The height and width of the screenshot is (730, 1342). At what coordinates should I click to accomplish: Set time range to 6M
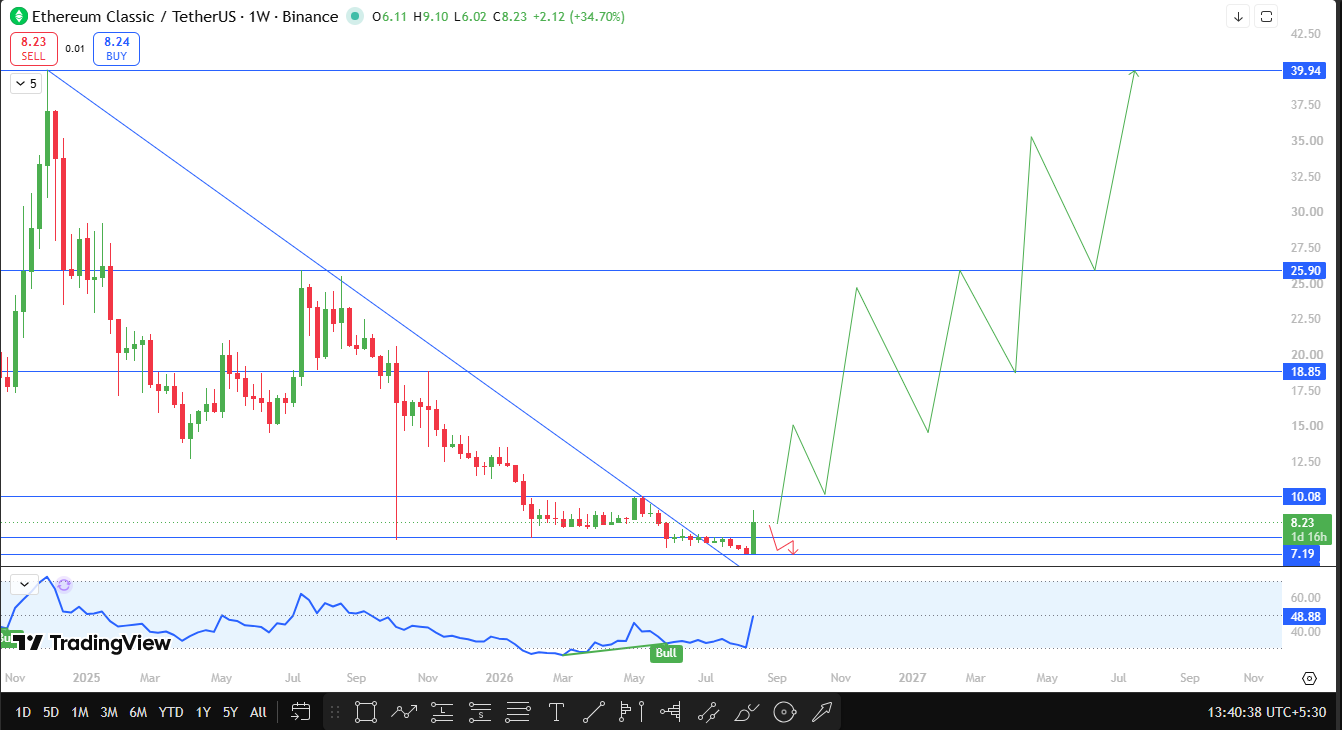pyautogui.click(x=138, y=712)
